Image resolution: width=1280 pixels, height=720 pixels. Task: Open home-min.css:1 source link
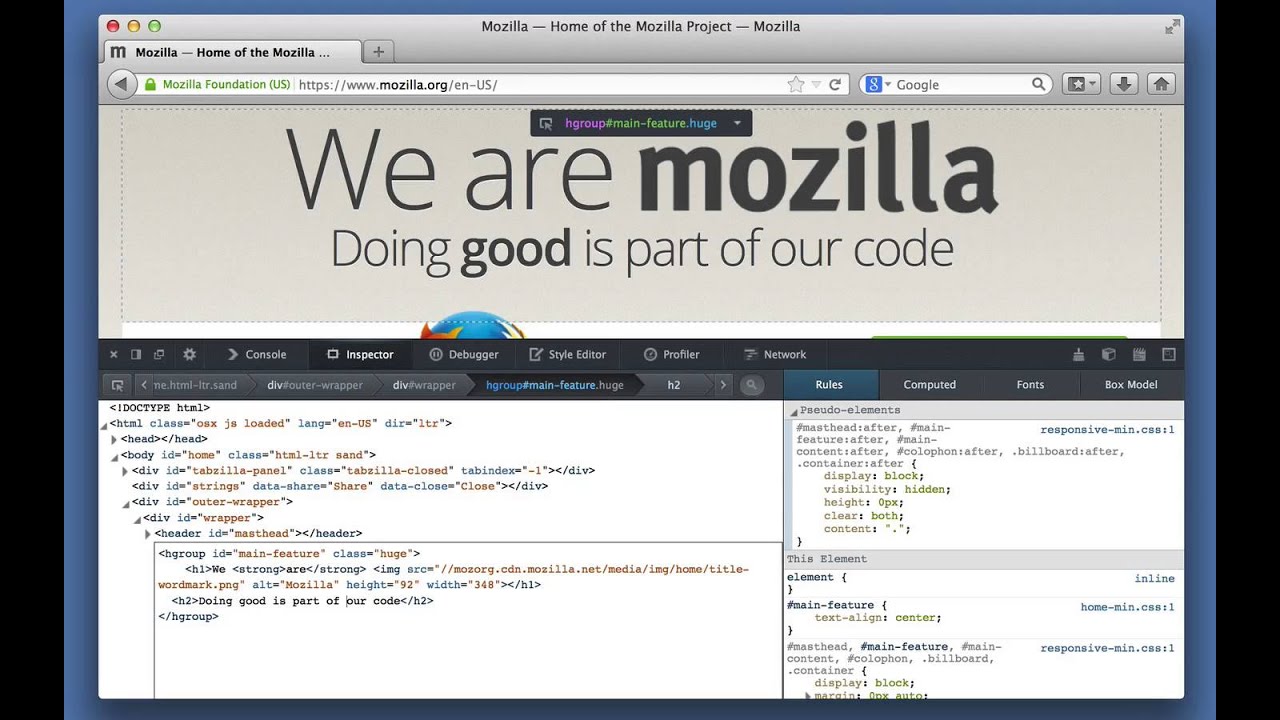point(1127,607)
